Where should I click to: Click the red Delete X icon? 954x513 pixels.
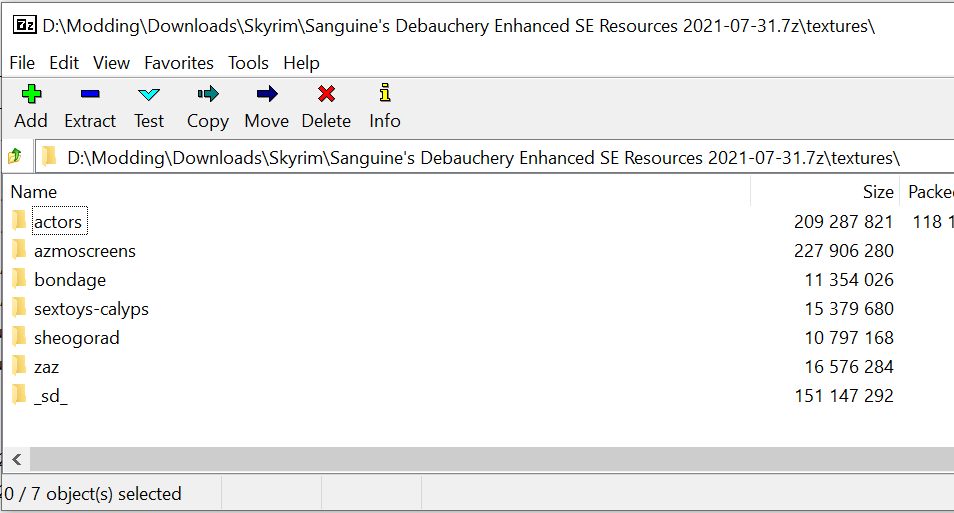click(326, 94)
